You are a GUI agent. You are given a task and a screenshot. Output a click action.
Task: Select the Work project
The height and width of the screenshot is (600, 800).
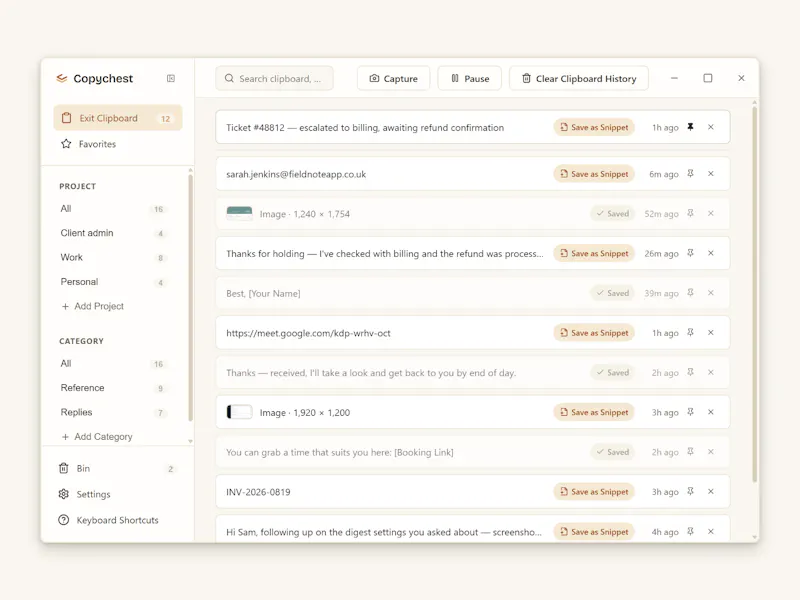pos(113,258)
